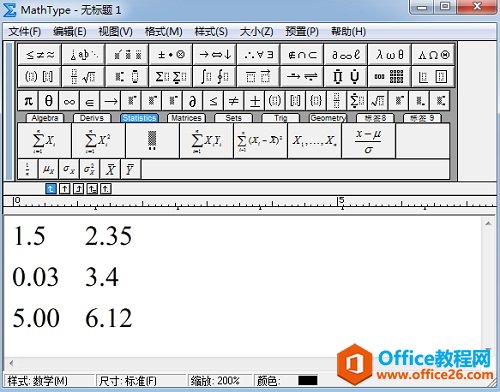This screenshot has height=392, width=500.
Task: Click the 样式: 数学(M) status field
Action: (49, 381)
